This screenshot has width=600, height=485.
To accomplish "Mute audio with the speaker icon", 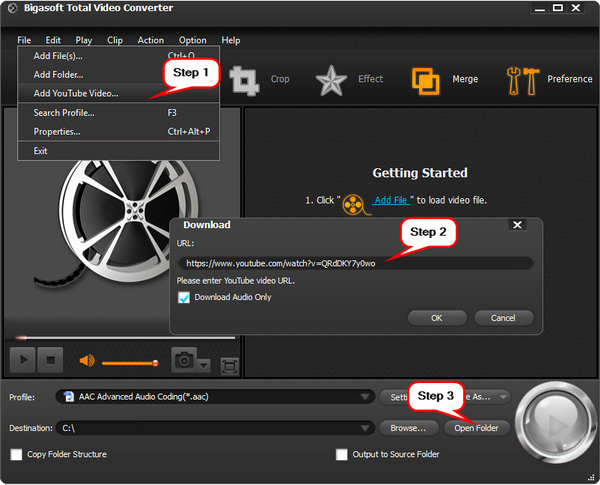I will [87, 360].
